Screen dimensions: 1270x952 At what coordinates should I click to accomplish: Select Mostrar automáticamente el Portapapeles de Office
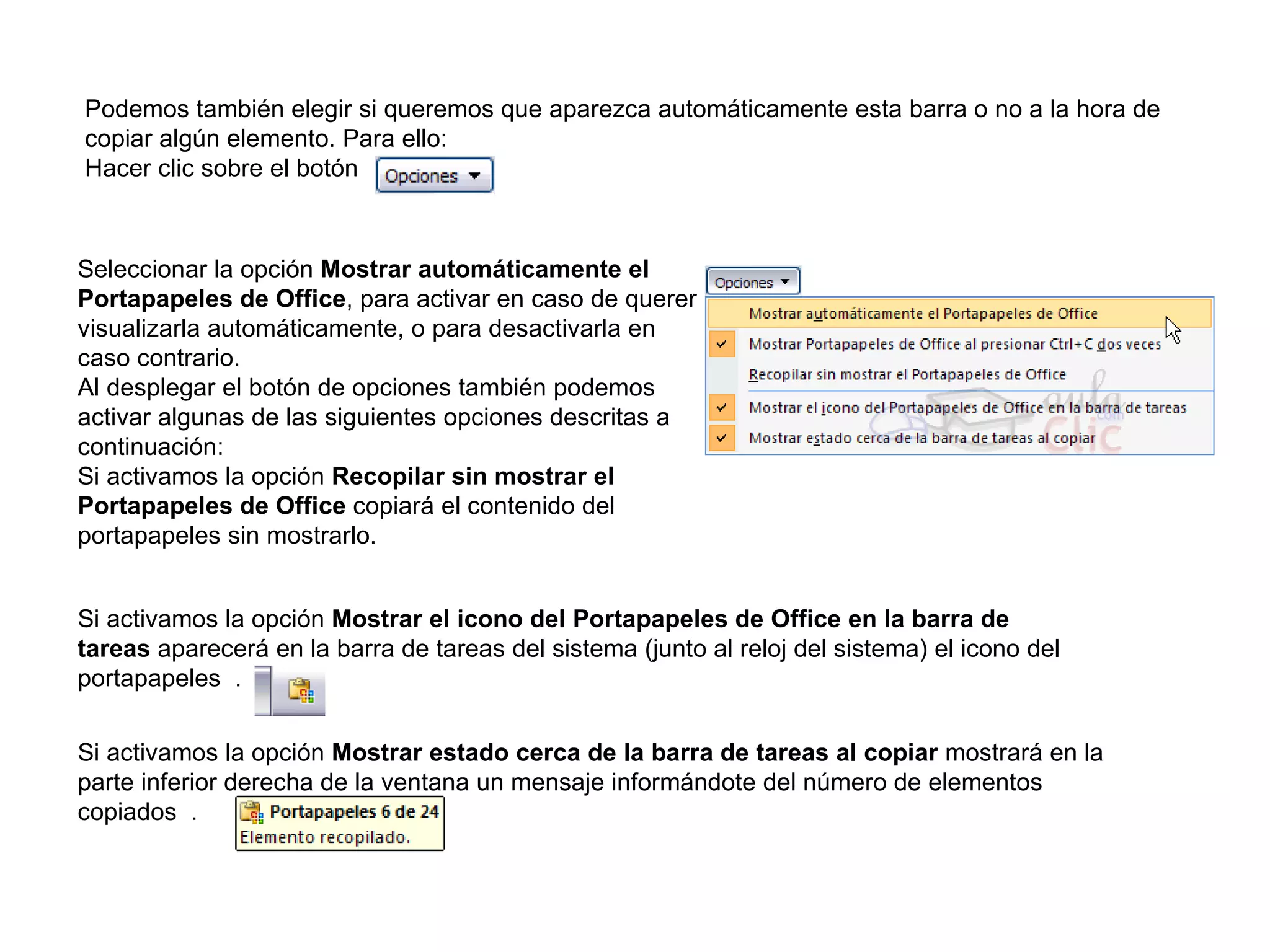coord(959,313)
